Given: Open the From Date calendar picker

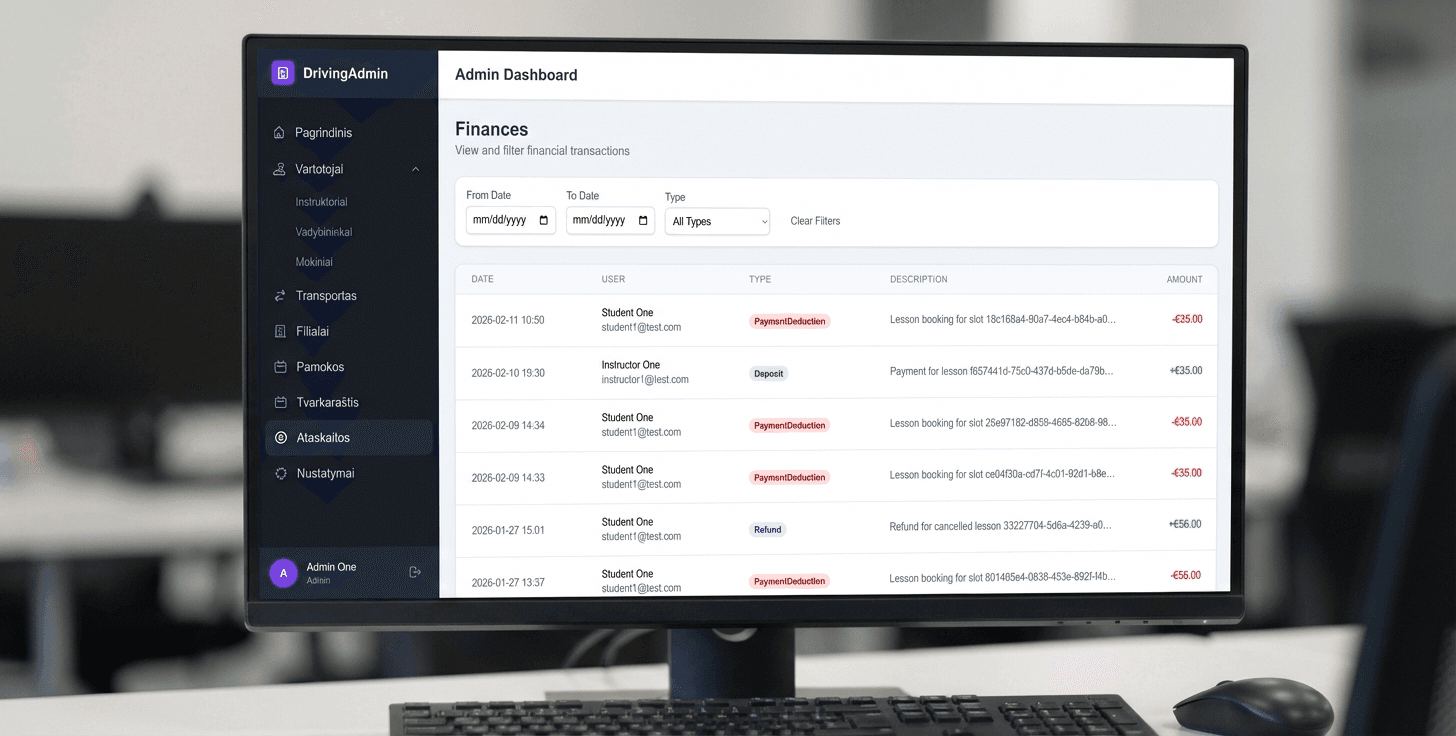Looking at the screenshot, I should [x=544, y=220].
